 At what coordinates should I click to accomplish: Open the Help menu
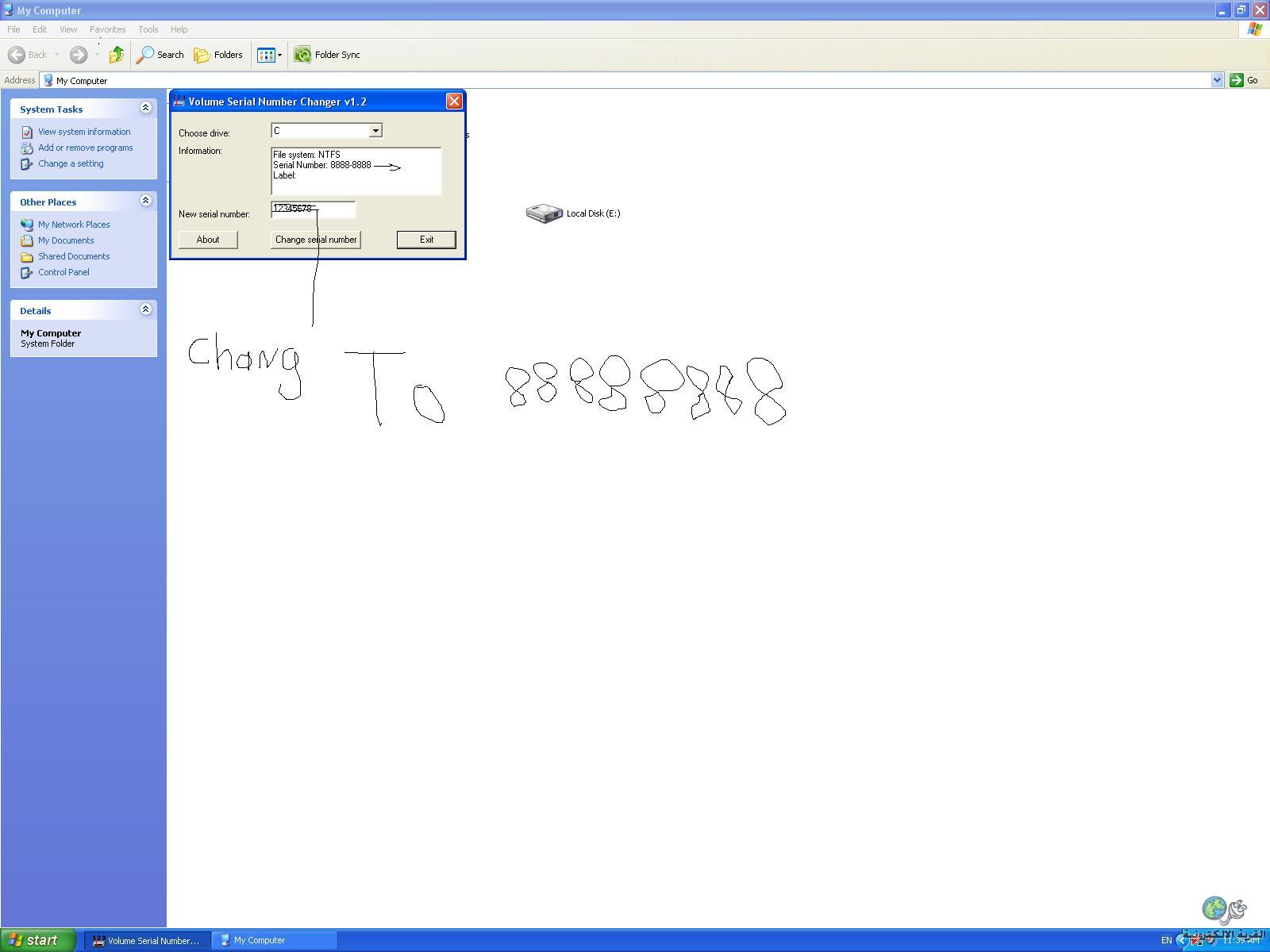pyautogui.click(x=179, y=29)
